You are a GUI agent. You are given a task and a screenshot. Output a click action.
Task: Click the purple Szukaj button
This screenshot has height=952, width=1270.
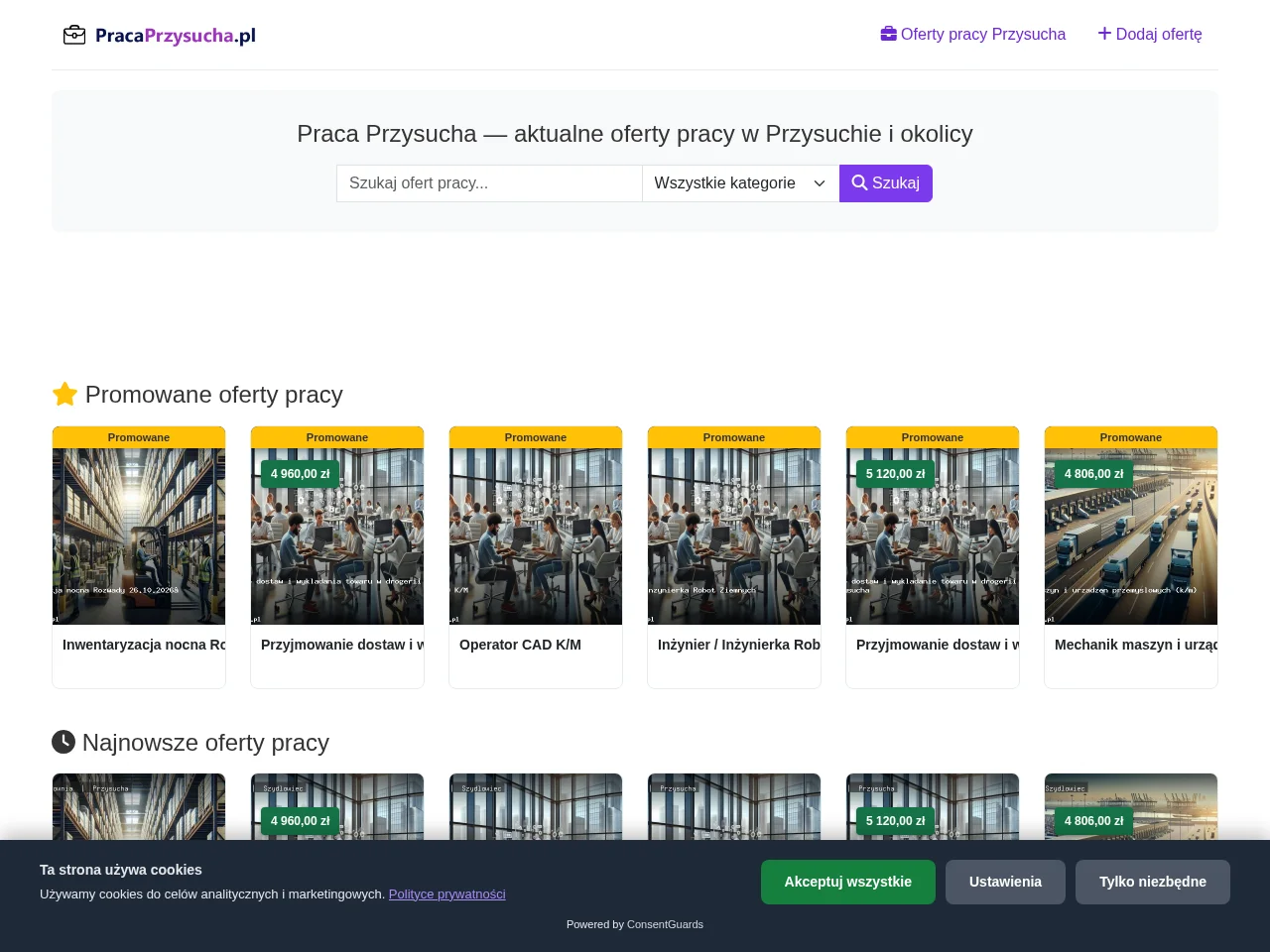click(x=886, y=183)
